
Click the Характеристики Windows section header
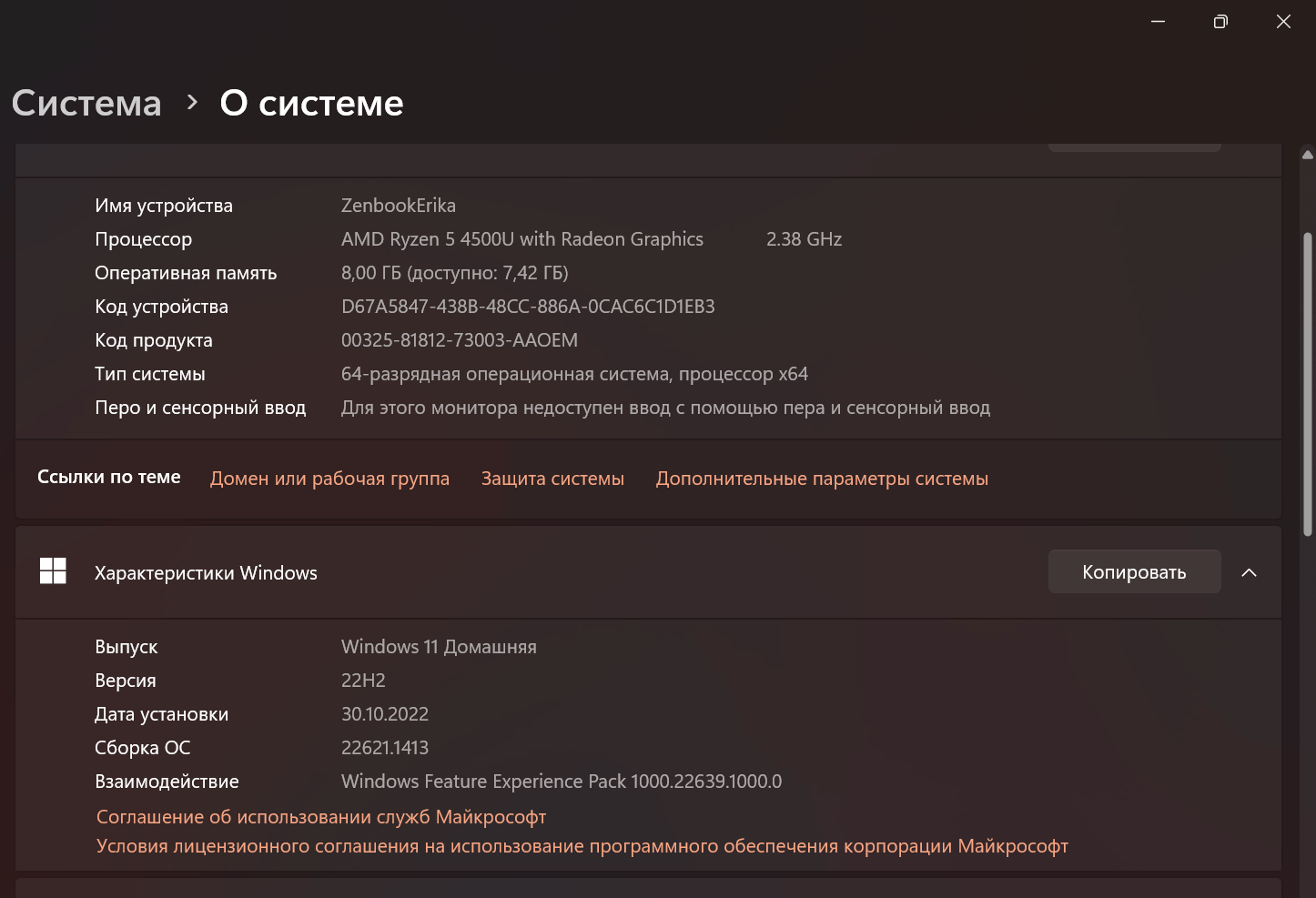click(x=648, y=572)
